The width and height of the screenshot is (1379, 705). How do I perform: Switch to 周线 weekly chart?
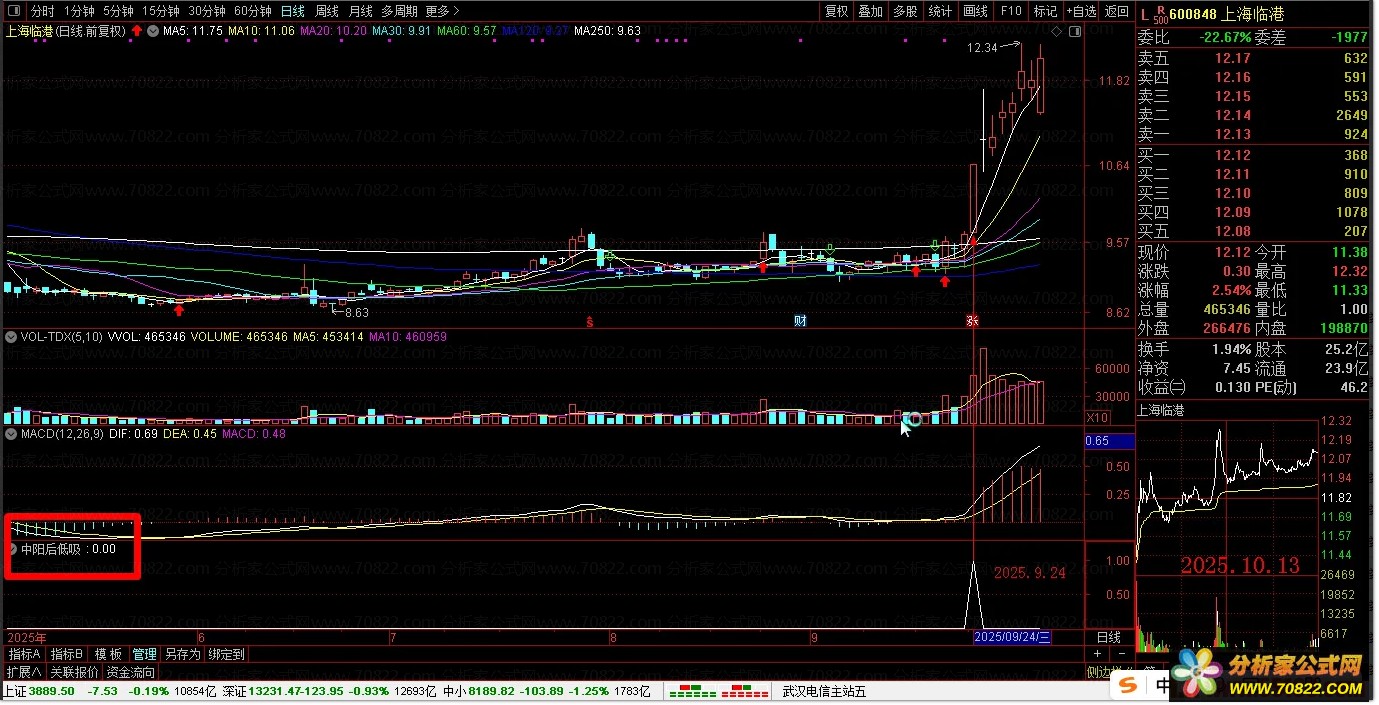coord(326,11)
